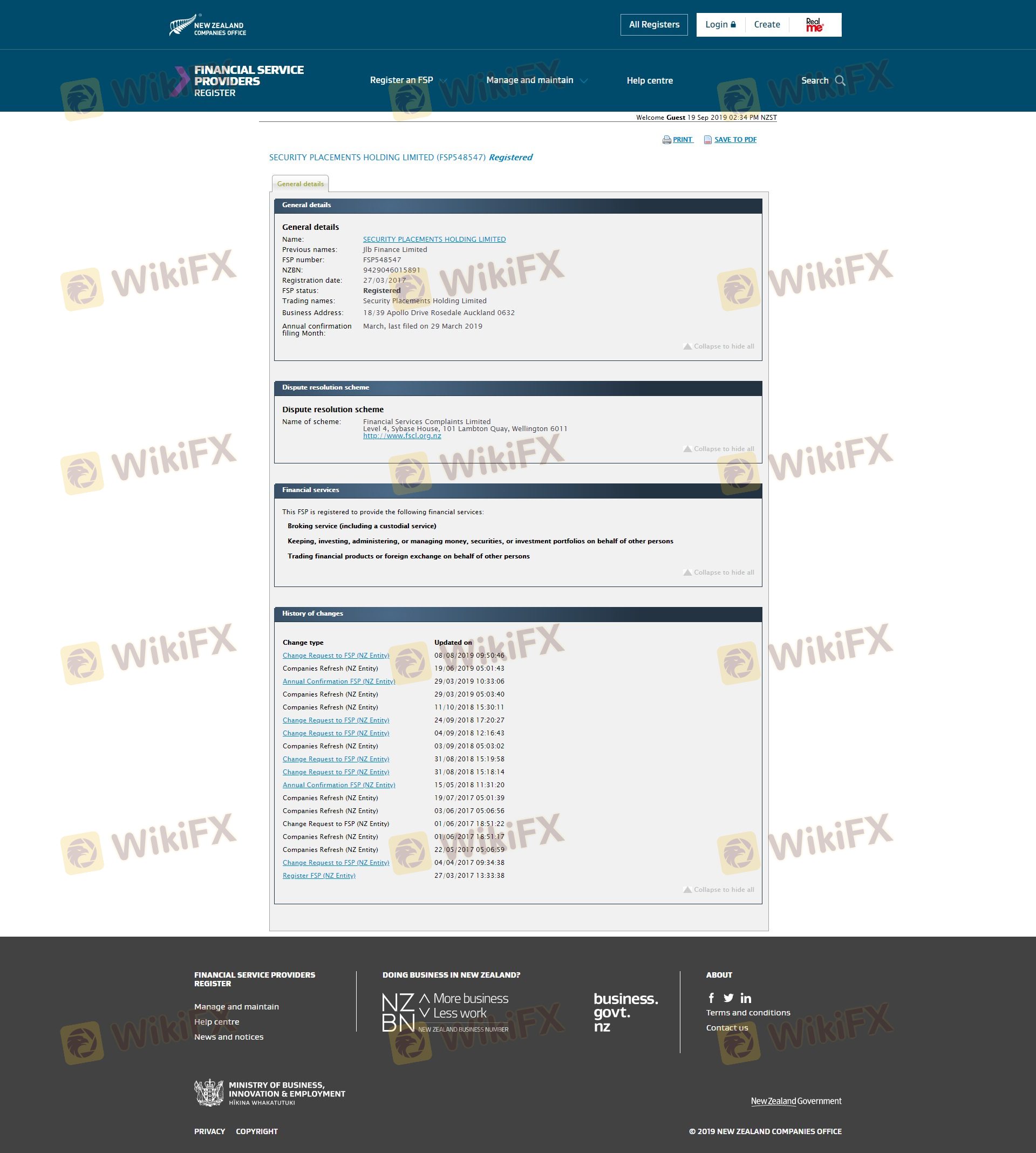Click the RealMe logo button
1036x1153 pixels.
click(x=814, y=24)
